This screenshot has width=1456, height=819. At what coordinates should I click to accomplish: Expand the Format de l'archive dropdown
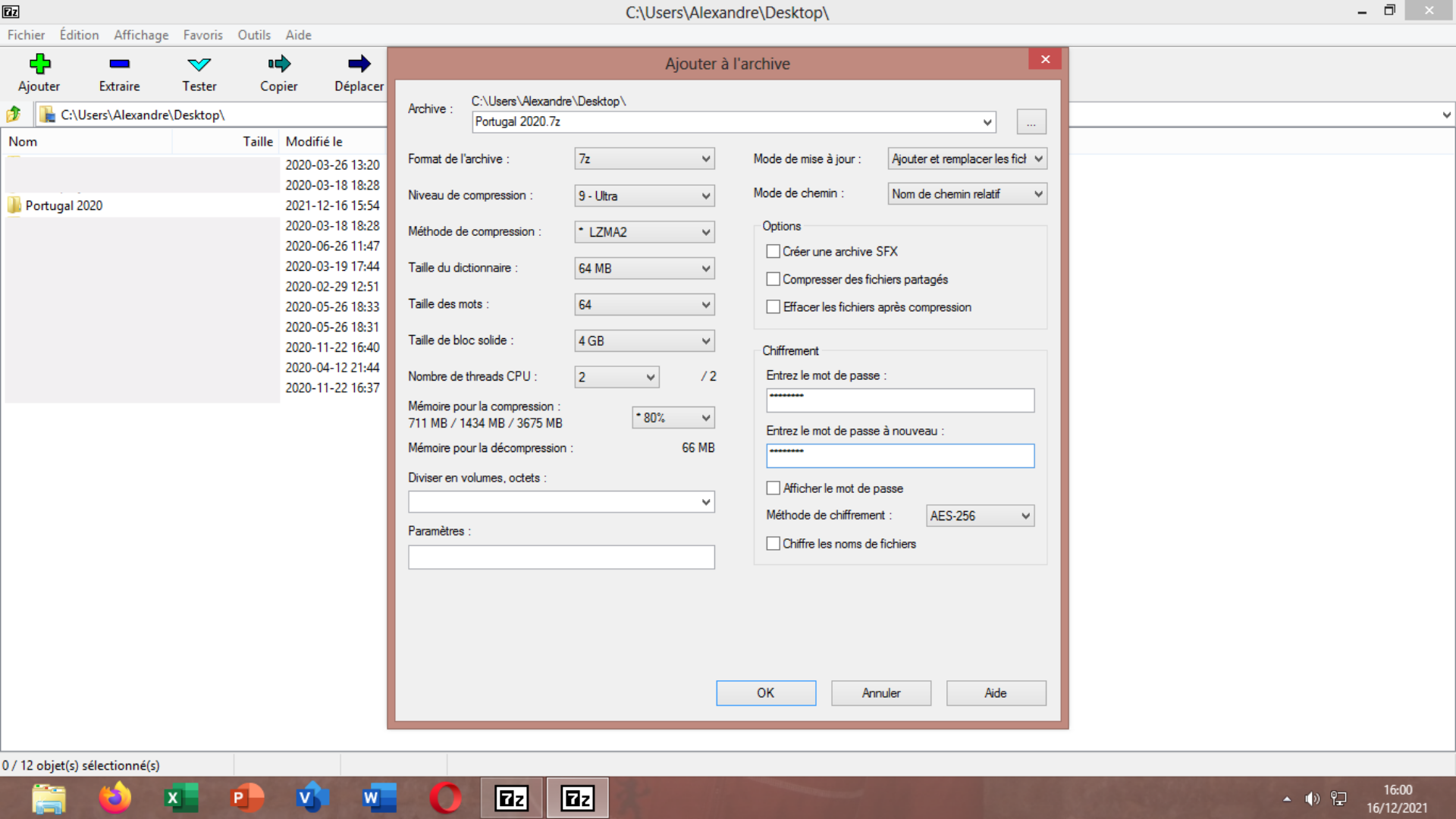pos(644,159)
